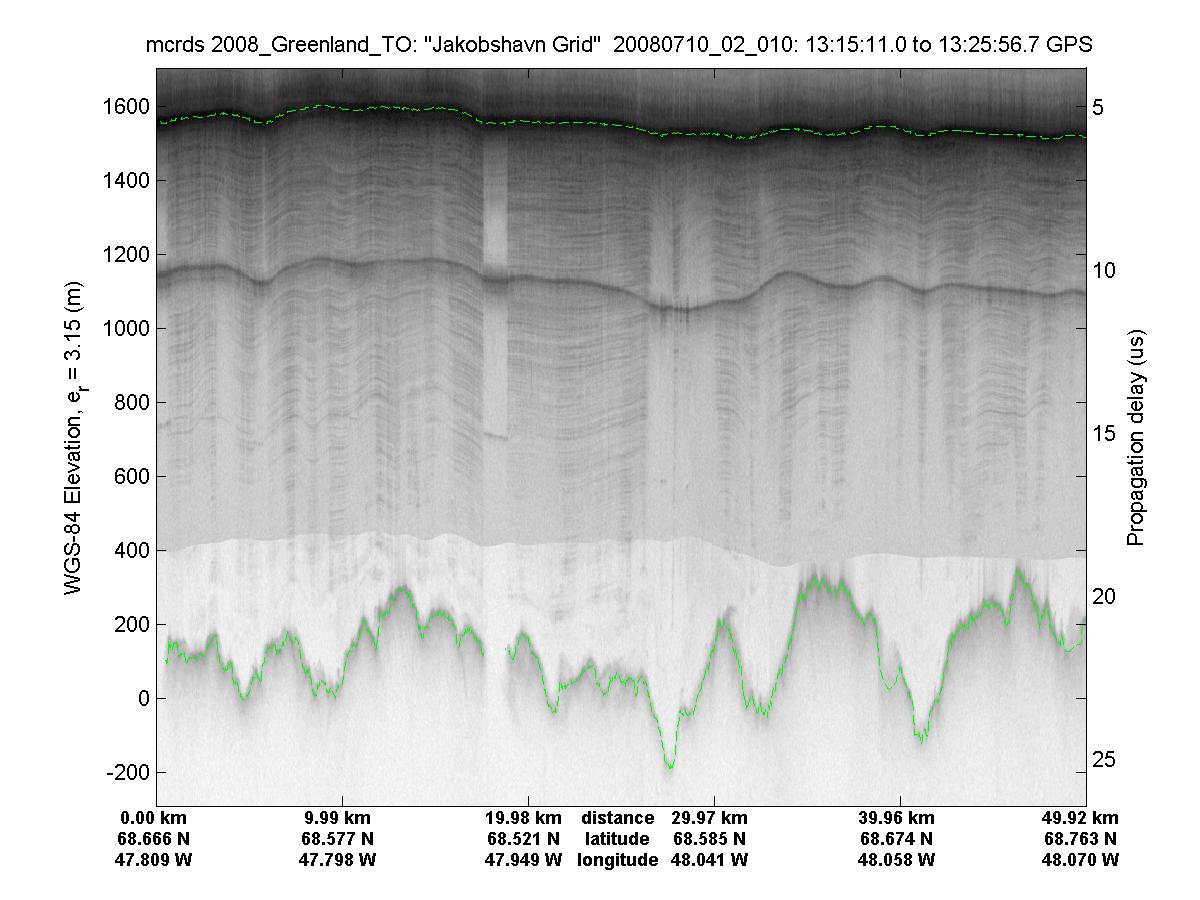Viewport: 1200px width, 900px height.
Task: Click the 9.99 km distance label
Action: point(343,818)
